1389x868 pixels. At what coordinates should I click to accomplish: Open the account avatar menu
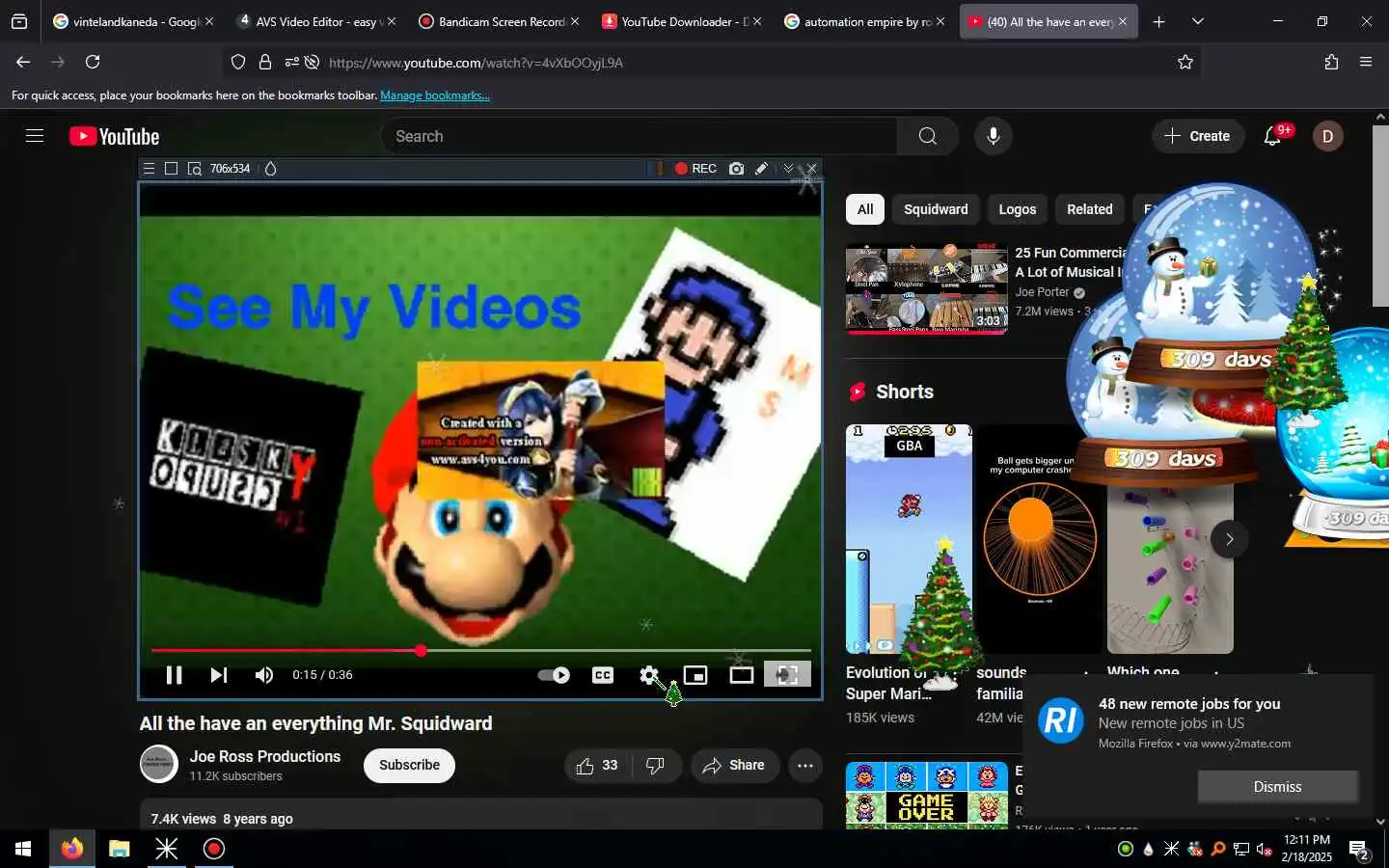coord(1327,136)
